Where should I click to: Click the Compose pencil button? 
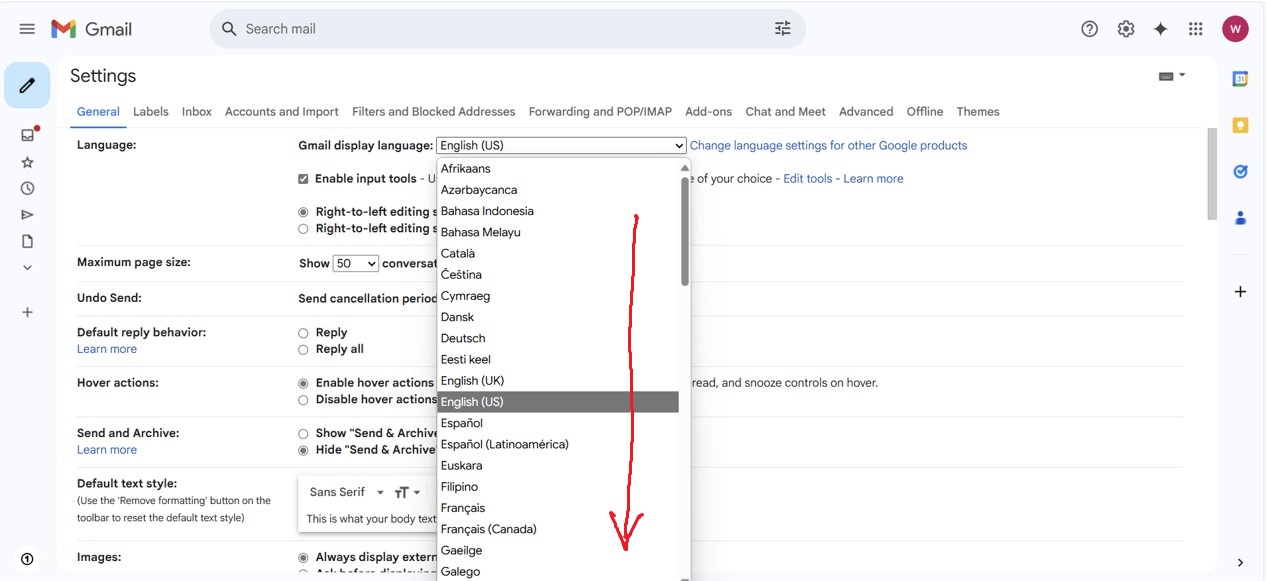[x=27, y=85]
